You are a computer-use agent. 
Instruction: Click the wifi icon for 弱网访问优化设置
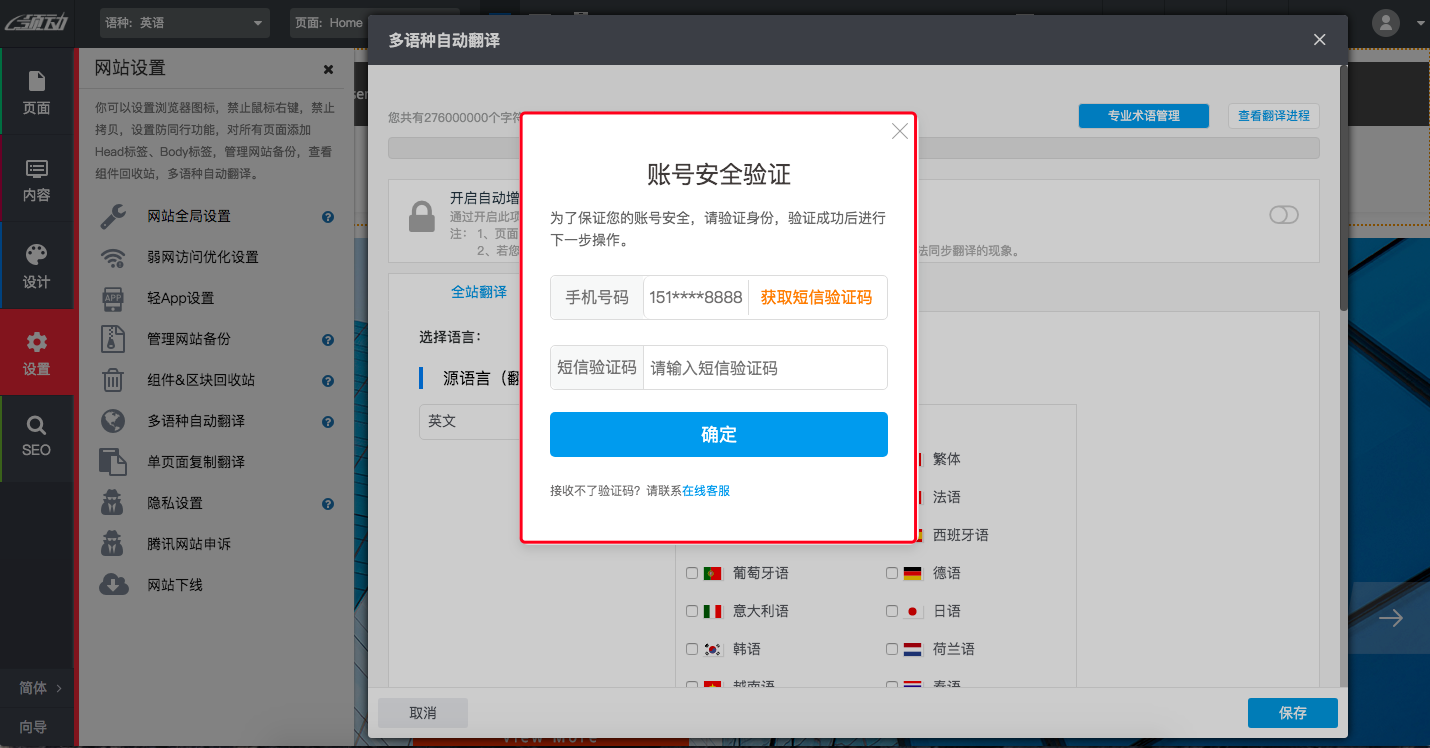113,256
